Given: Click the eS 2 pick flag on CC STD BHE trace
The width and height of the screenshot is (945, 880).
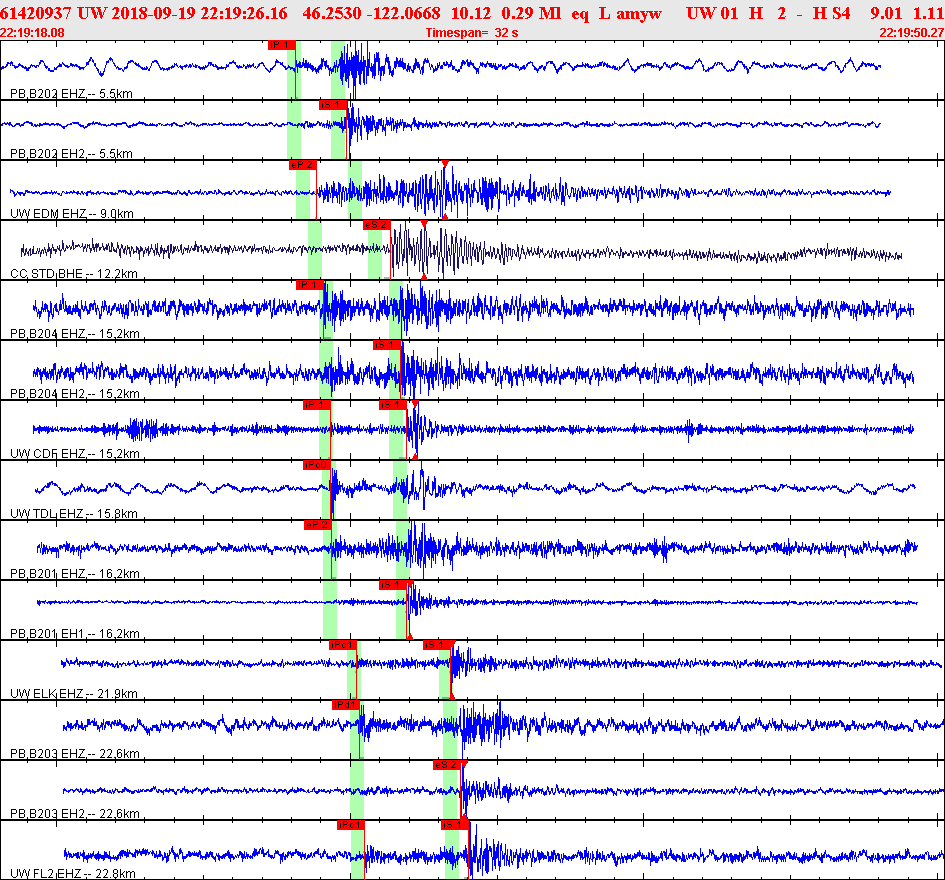Looking at the screenshot, I should point(377,225).
